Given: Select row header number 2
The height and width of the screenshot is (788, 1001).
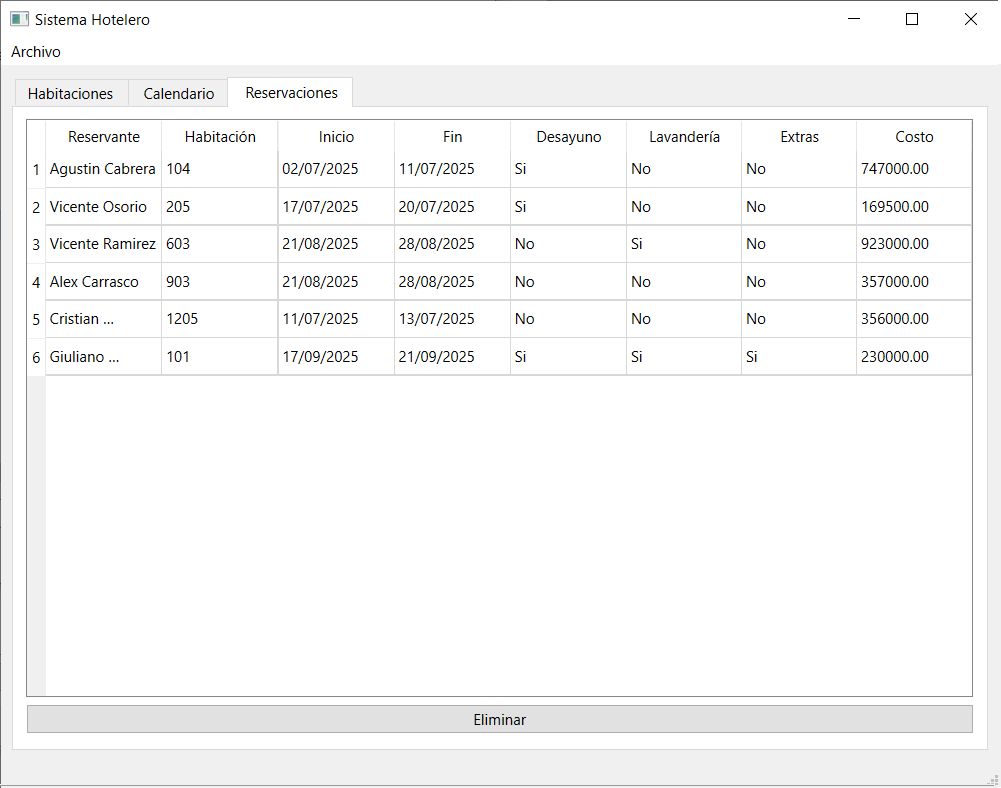Looking at the screenshot, I should click(36, 207).
